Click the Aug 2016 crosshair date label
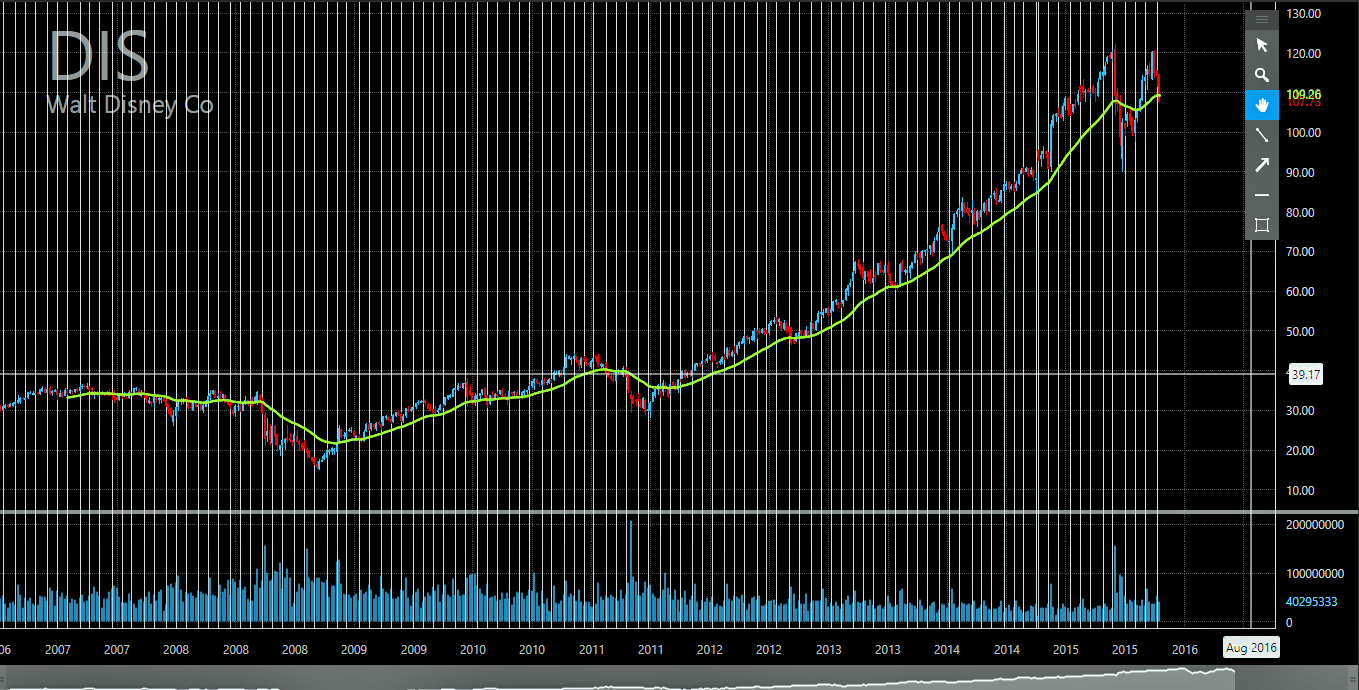1359x690 pixels. pos(1251,648)
